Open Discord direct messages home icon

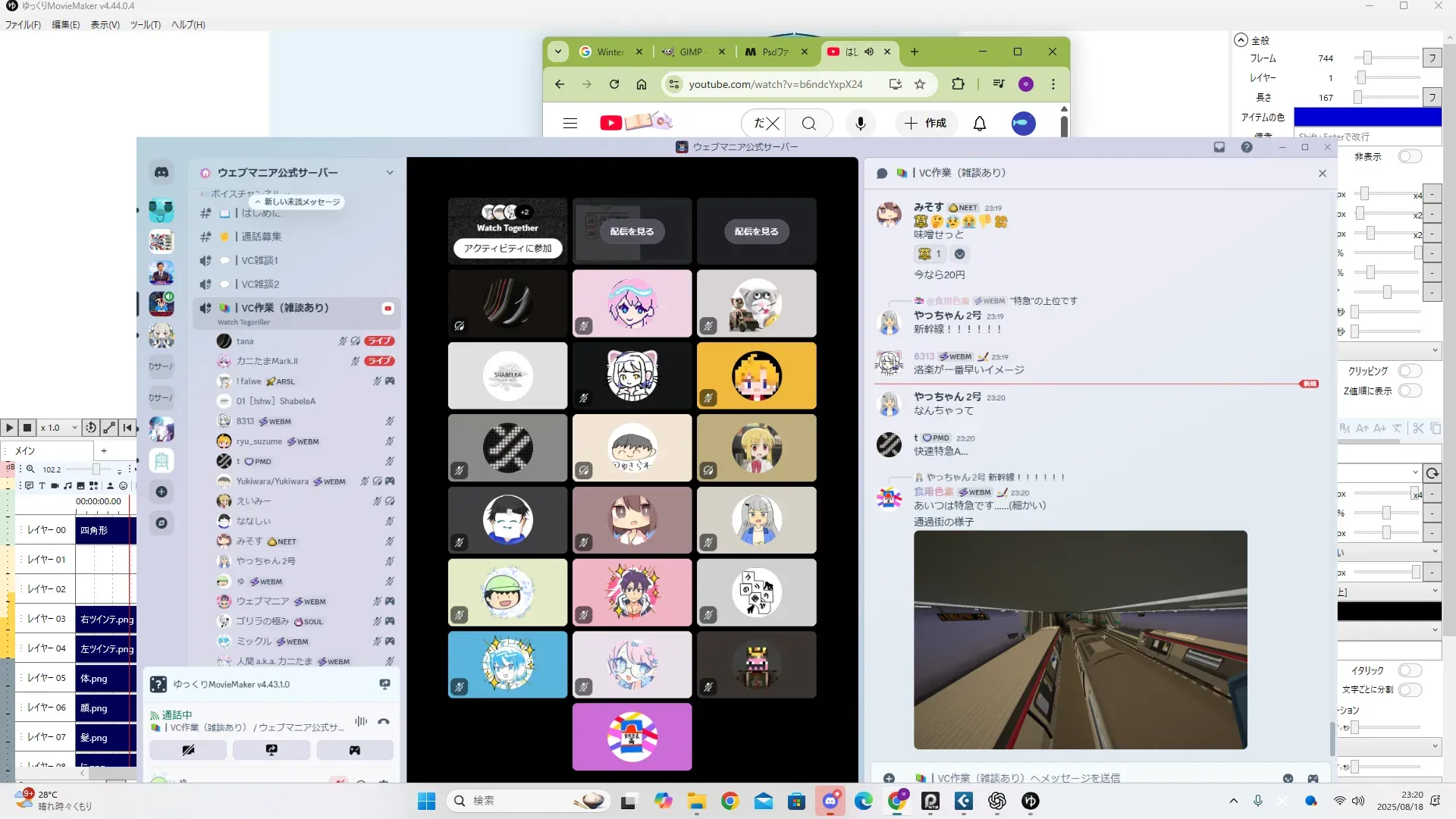[162, 172]
